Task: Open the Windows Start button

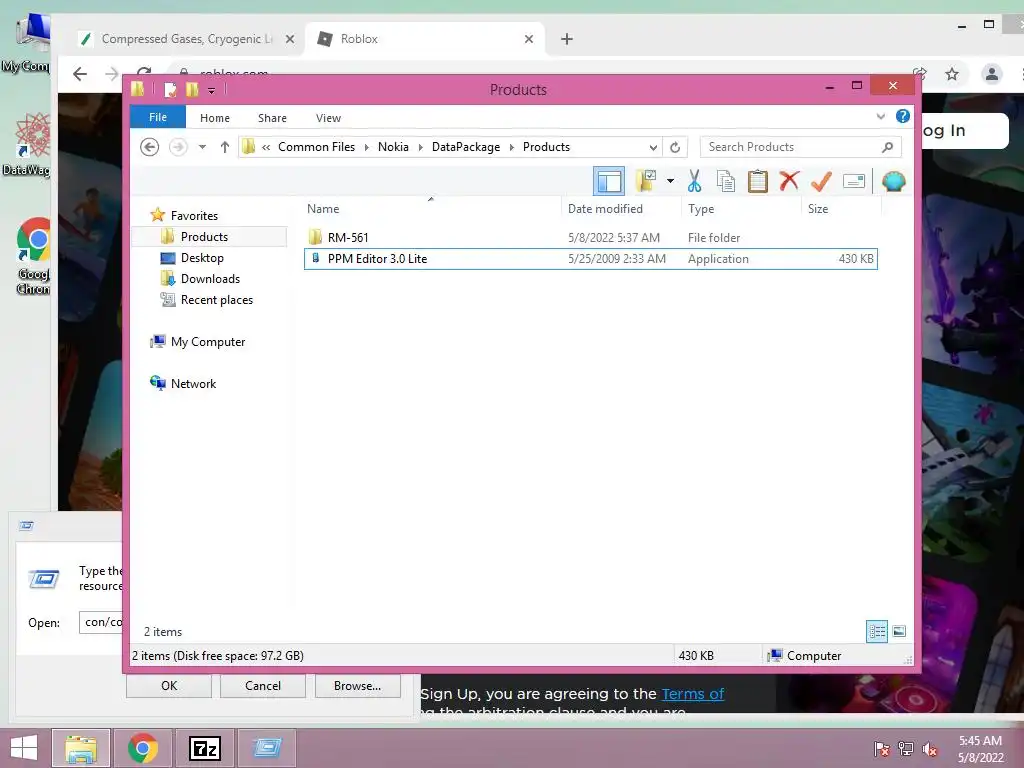Action: (x=24, y=748)
